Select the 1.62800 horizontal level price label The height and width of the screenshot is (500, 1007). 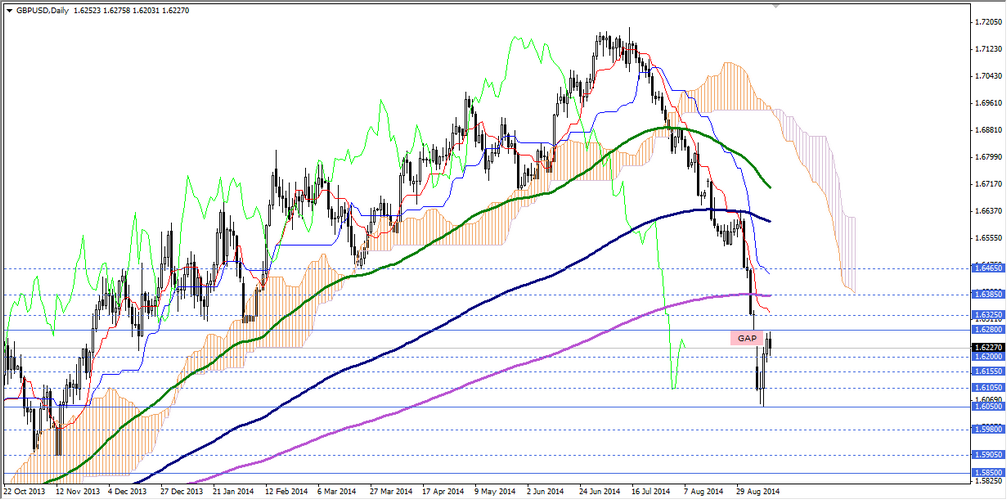click(988, 330)
